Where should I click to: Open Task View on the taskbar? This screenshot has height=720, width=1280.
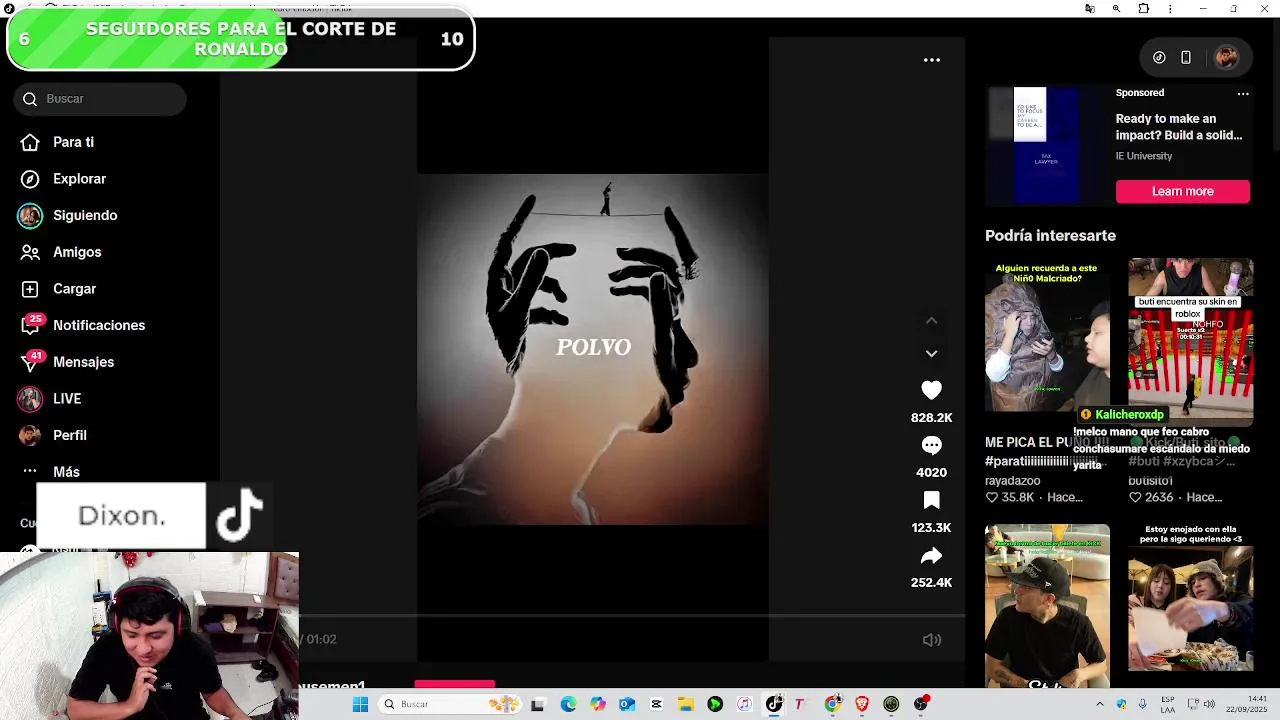537,704
